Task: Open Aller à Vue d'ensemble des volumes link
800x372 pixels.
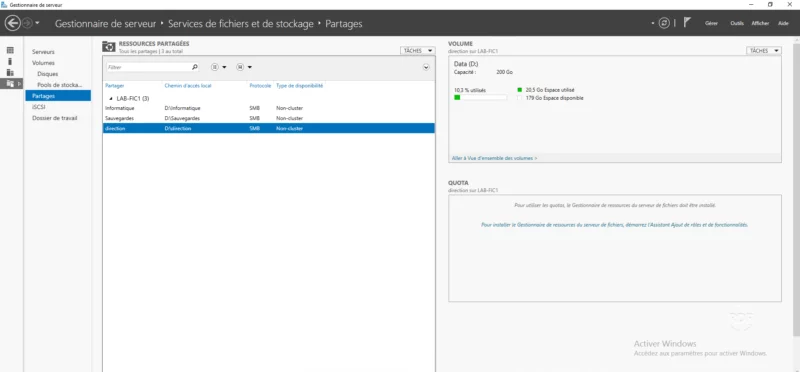Action: pyautogui.click(x=494, y=158)
